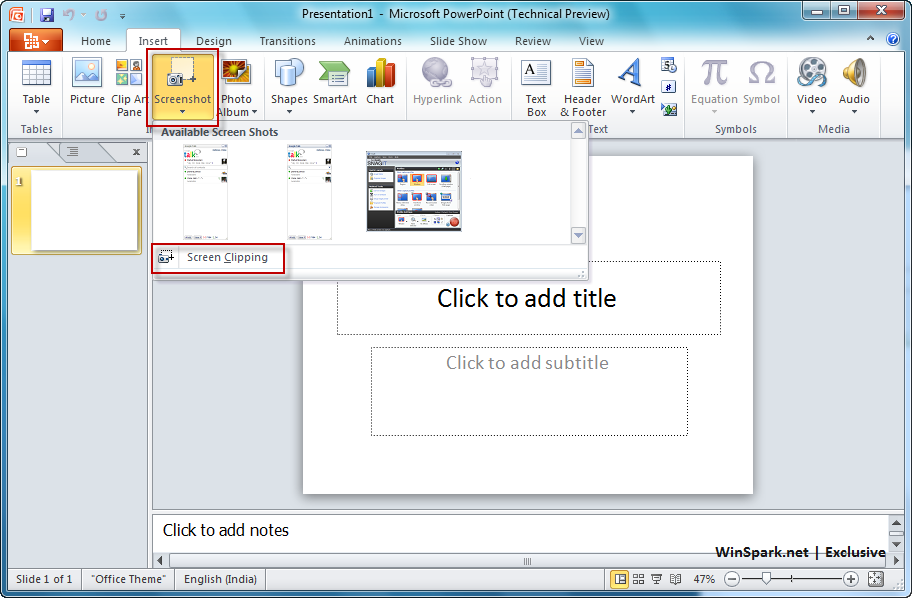912x598 pixels.
Task: Click to add title placeholder
Action: (x=529, y=298)
